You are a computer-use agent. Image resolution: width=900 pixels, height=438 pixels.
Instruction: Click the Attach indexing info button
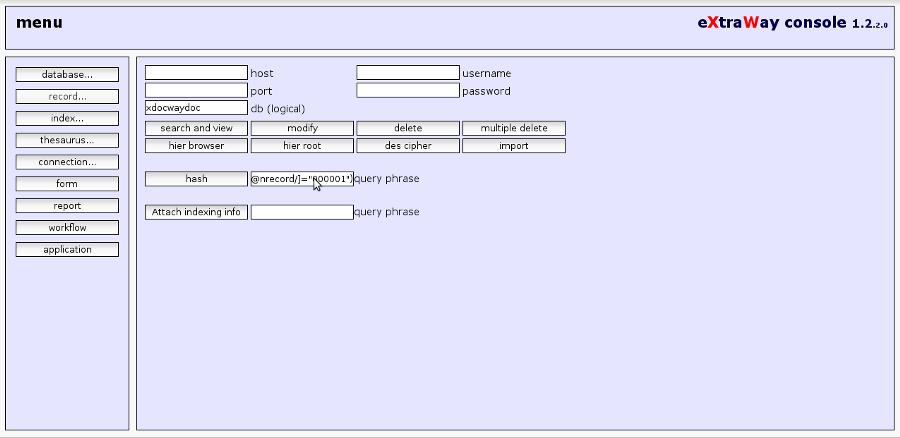coord(196,212)
